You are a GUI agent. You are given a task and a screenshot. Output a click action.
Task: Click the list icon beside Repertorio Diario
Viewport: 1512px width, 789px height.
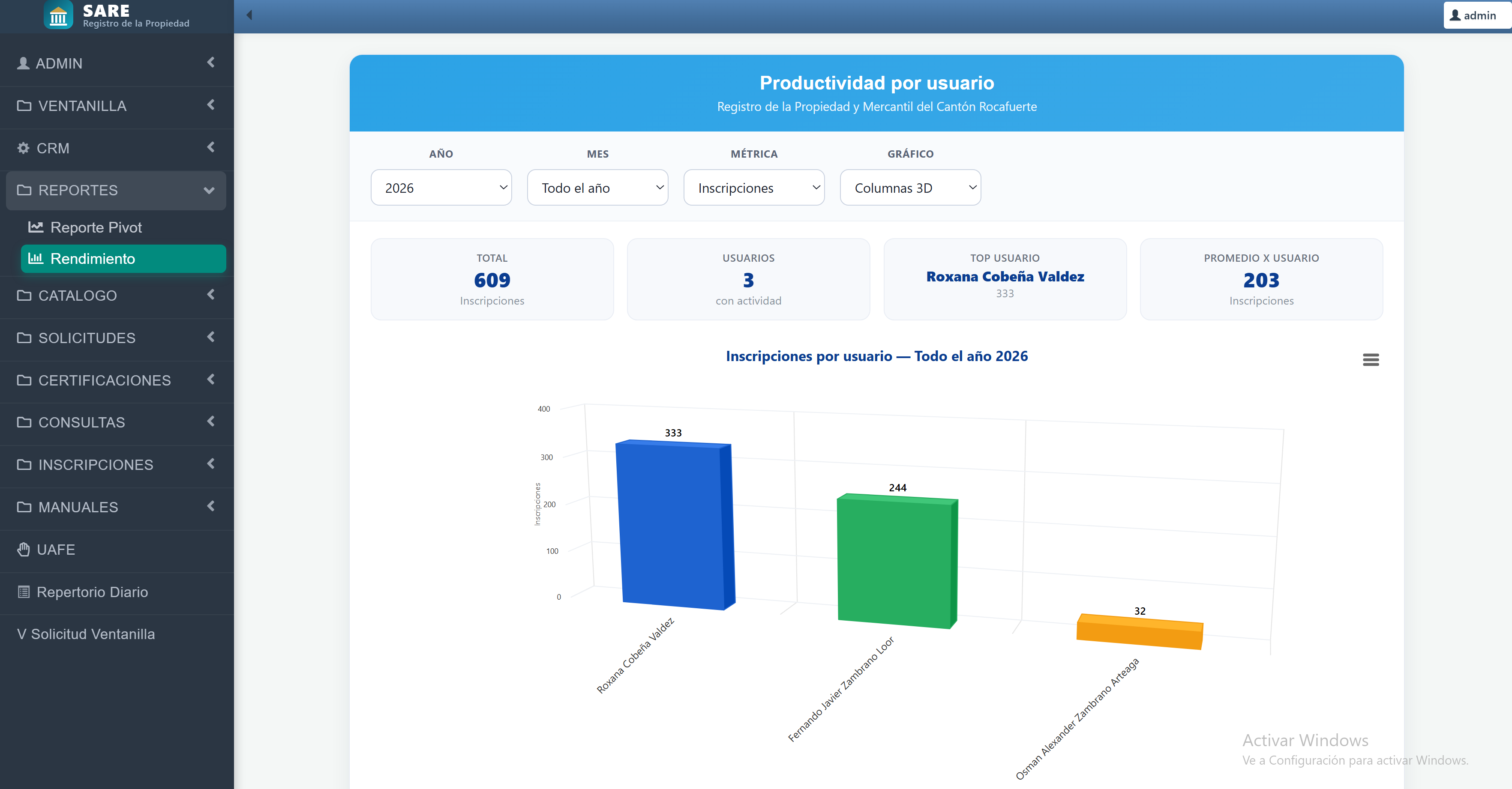pos(23,591)
